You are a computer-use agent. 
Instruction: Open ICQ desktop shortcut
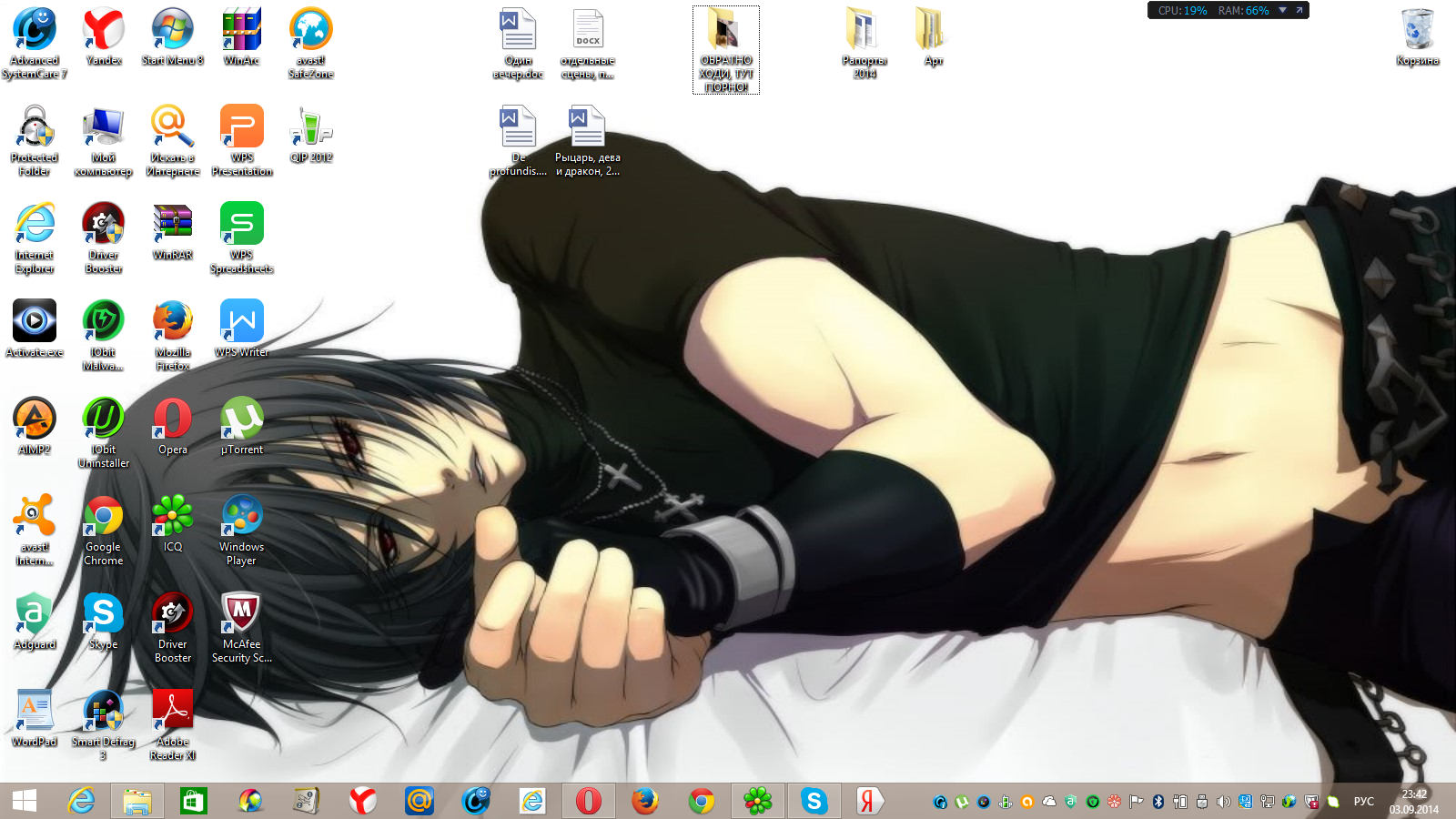coord(173,523)
